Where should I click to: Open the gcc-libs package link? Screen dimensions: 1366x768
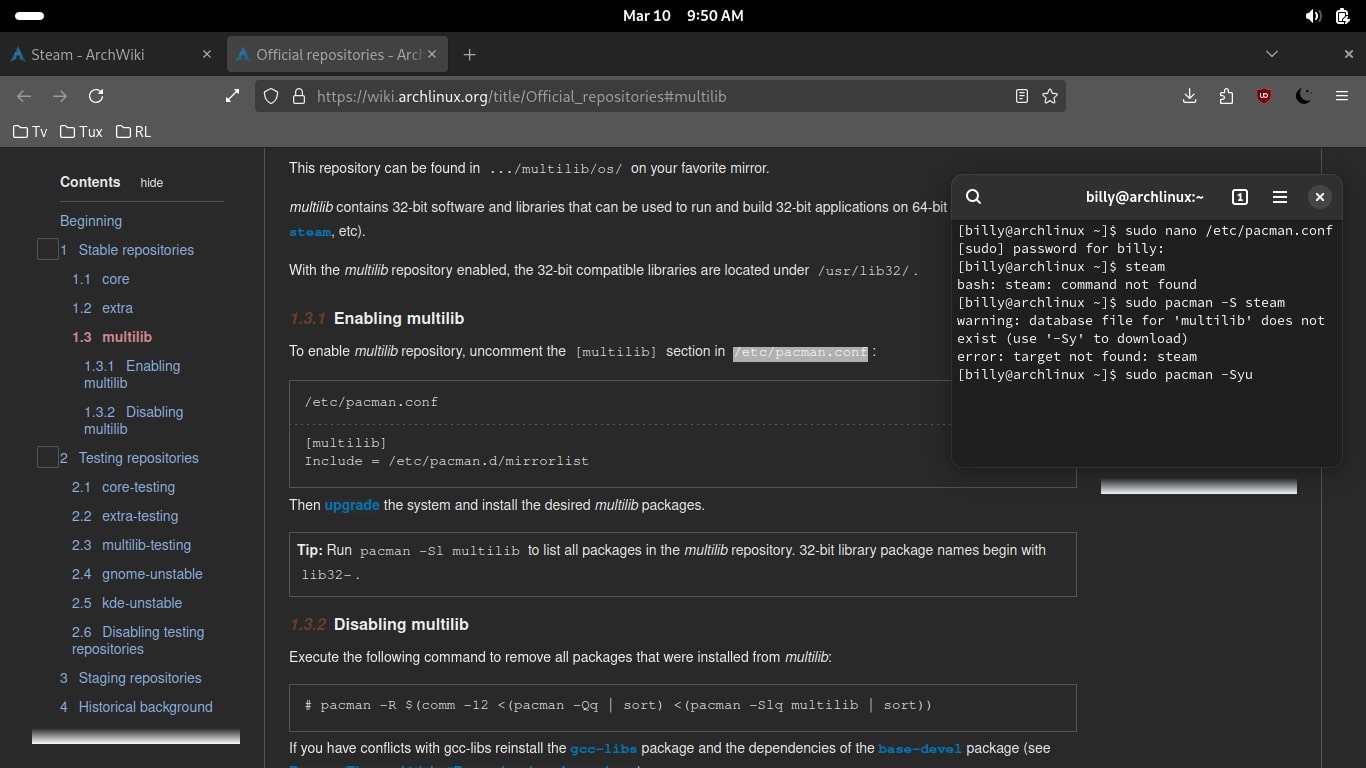(604, 748)
